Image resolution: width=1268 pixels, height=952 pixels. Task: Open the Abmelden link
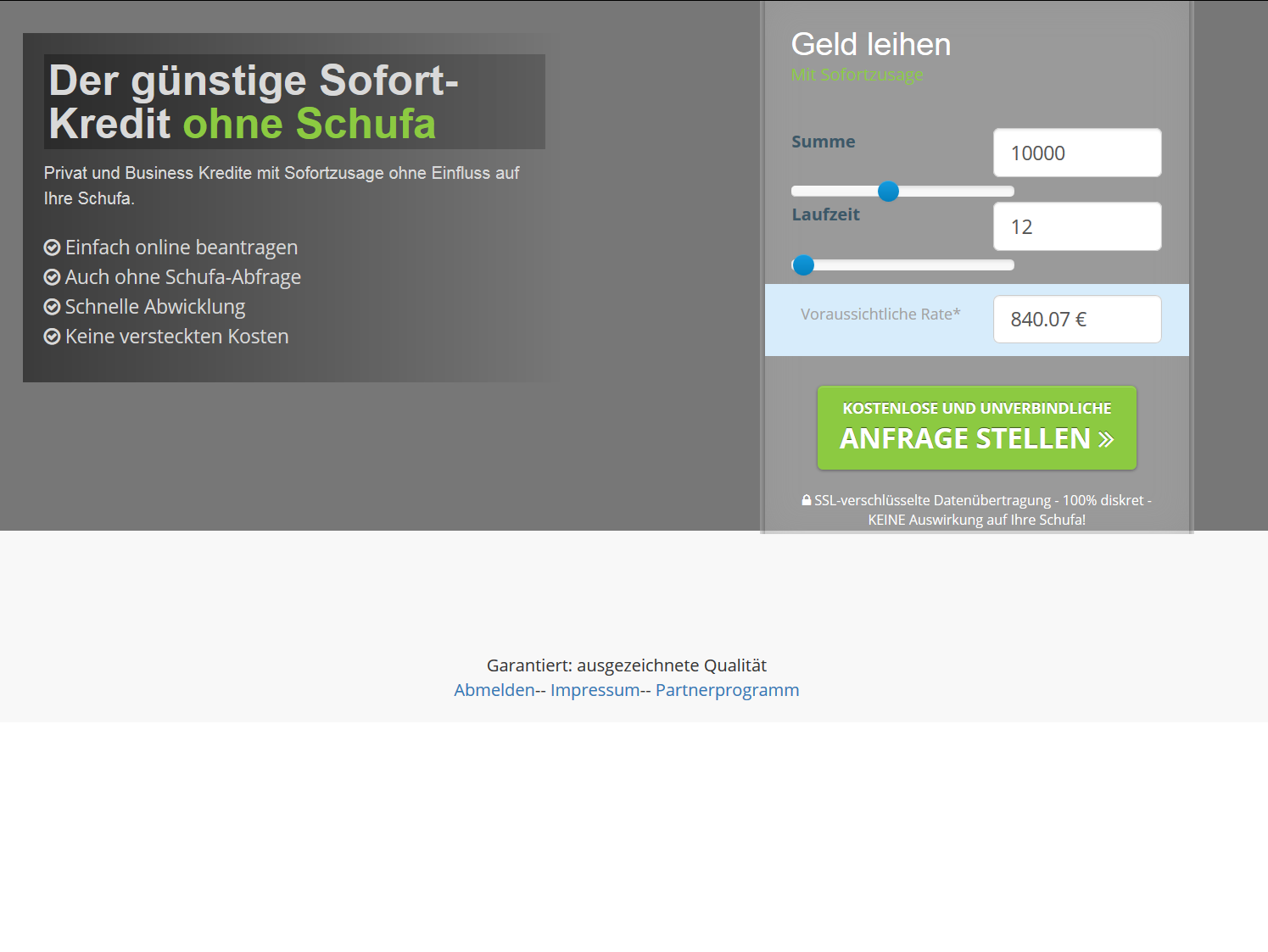pos(494,690)
